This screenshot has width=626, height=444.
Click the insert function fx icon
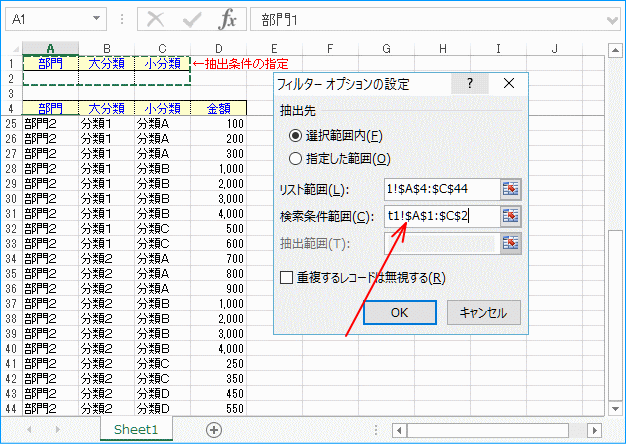pyautogui.click(x=227, y=19)
